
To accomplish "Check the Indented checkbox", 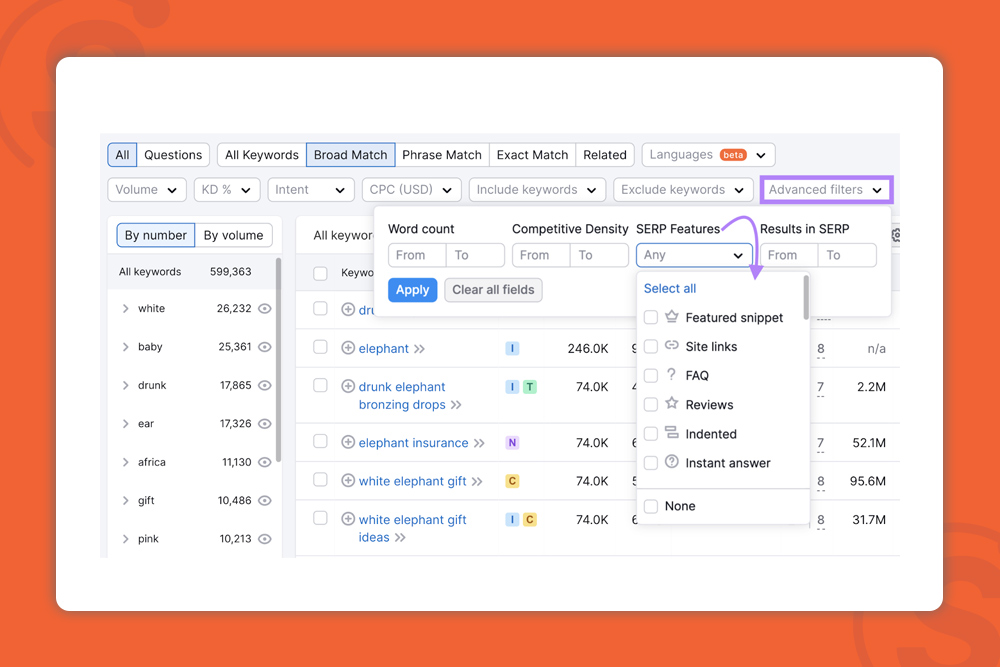I will [651, 434].
